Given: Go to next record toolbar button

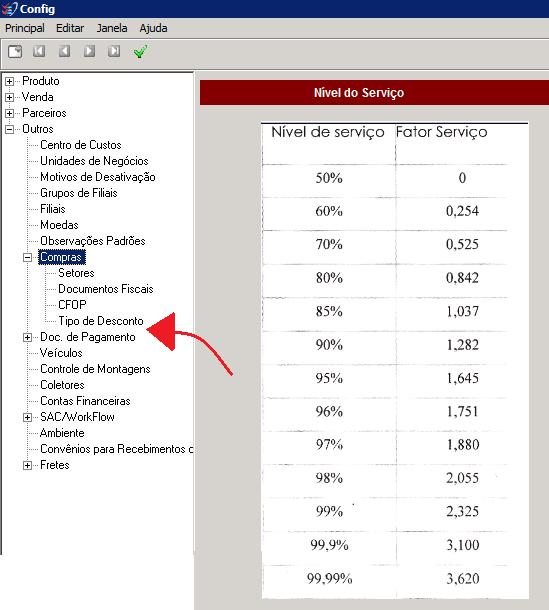Looking at the screenshot, I should tap(89, 51).
